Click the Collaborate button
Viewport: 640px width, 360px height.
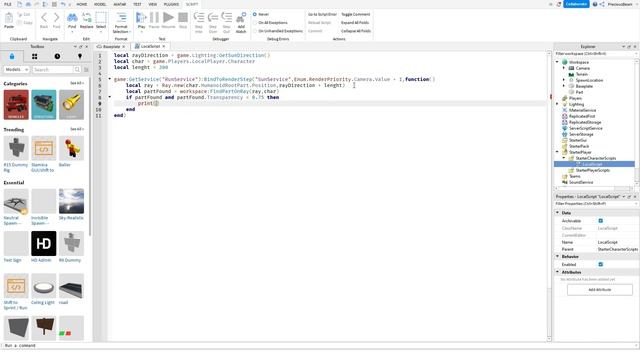pyautogui.click(x=576, y=4)
